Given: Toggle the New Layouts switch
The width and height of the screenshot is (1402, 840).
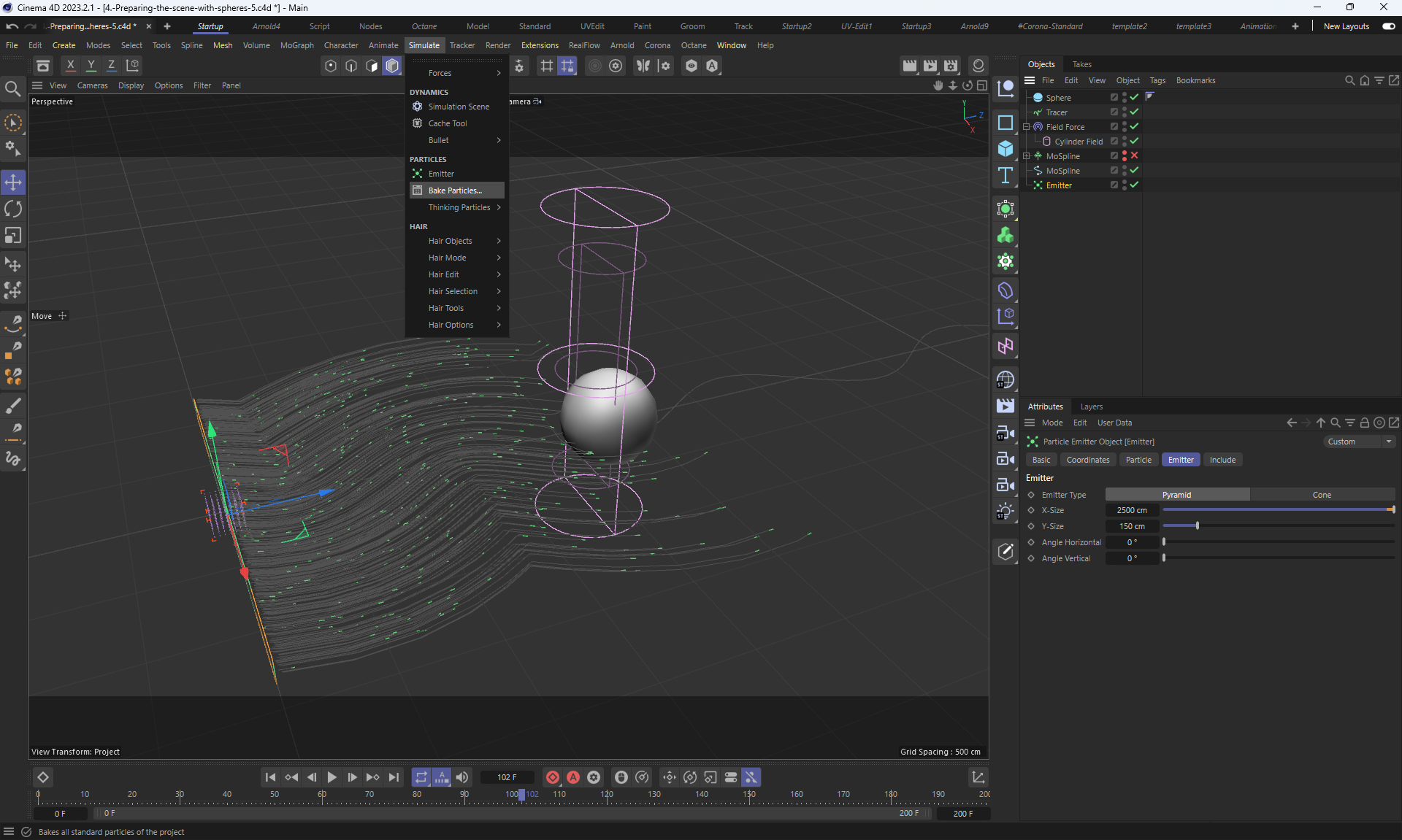Looking at the screenshot, I should click(1388, 26).
